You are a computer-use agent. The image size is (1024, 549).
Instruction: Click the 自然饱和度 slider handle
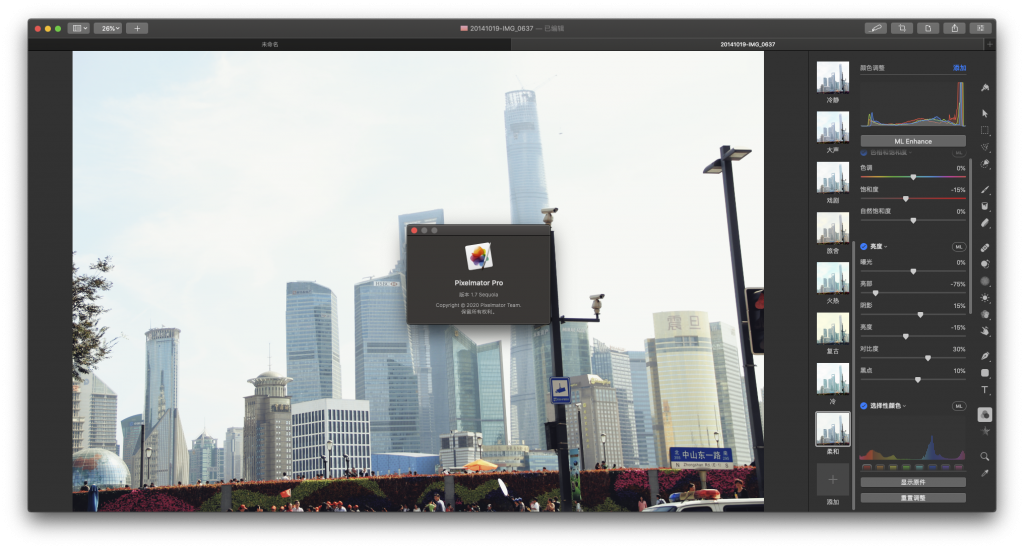(913, 221)
